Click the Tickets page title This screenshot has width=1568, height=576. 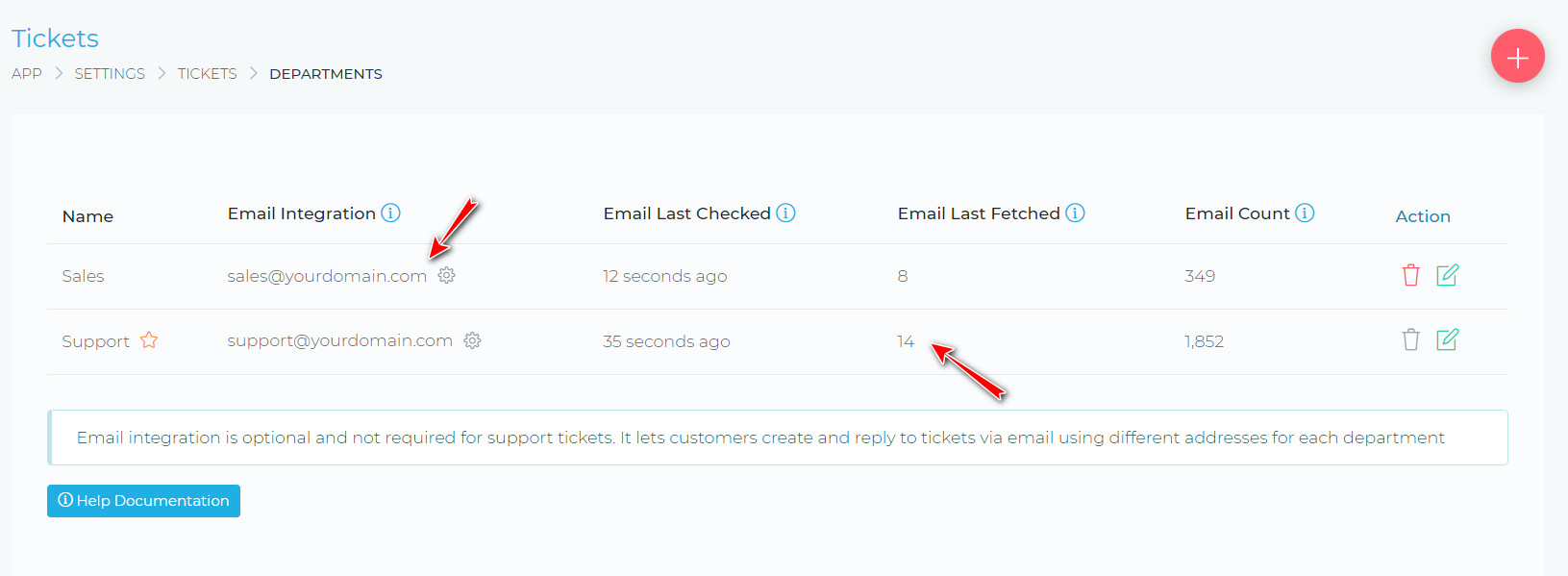[55, 38]
